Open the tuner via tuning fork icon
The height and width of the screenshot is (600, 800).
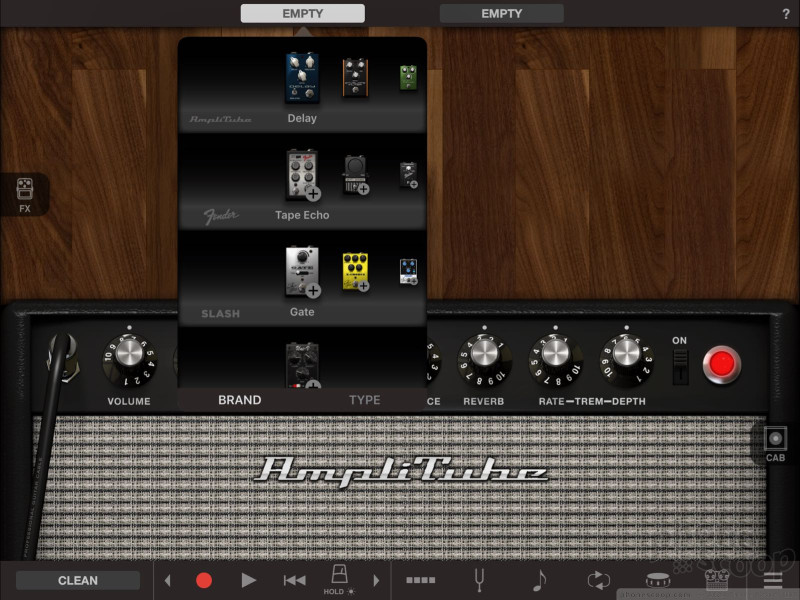(479, 580)
